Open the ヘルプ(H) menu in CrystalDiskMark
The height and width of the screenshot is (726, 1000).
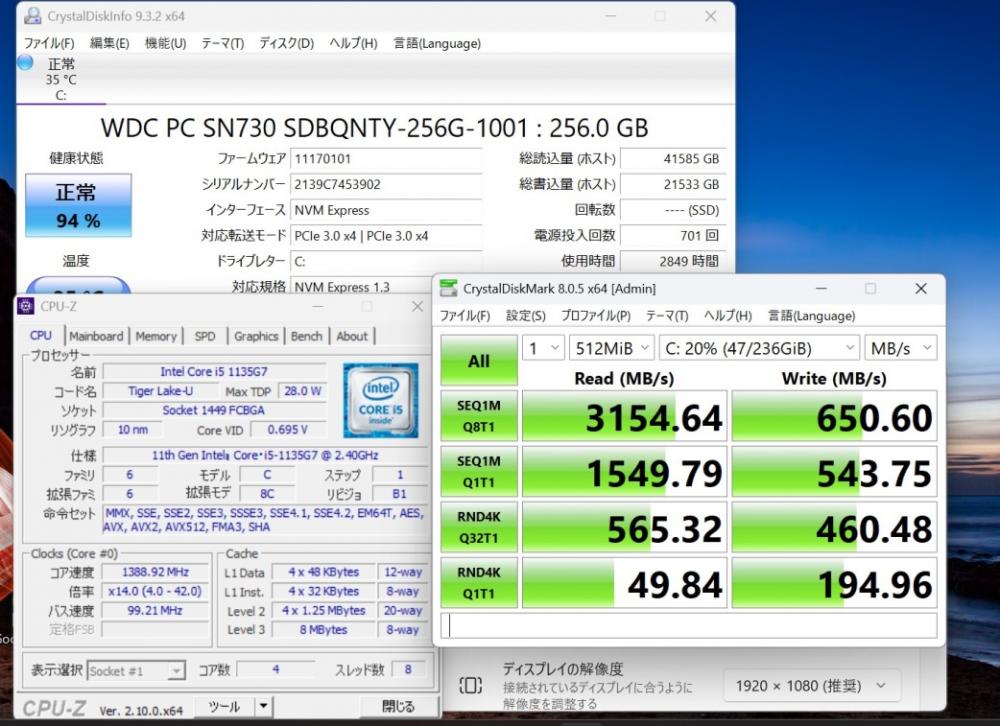(x=728, y=316)
